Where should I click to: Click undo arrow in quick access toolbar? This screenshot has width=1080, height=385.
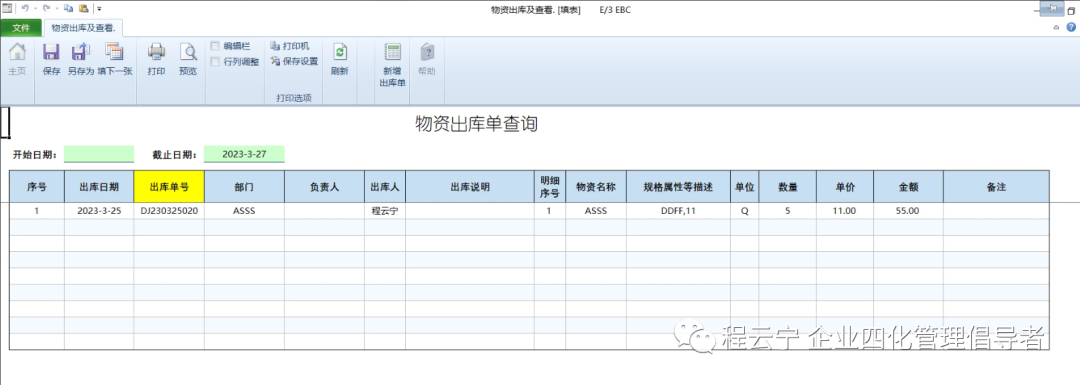tap(25, 9)
